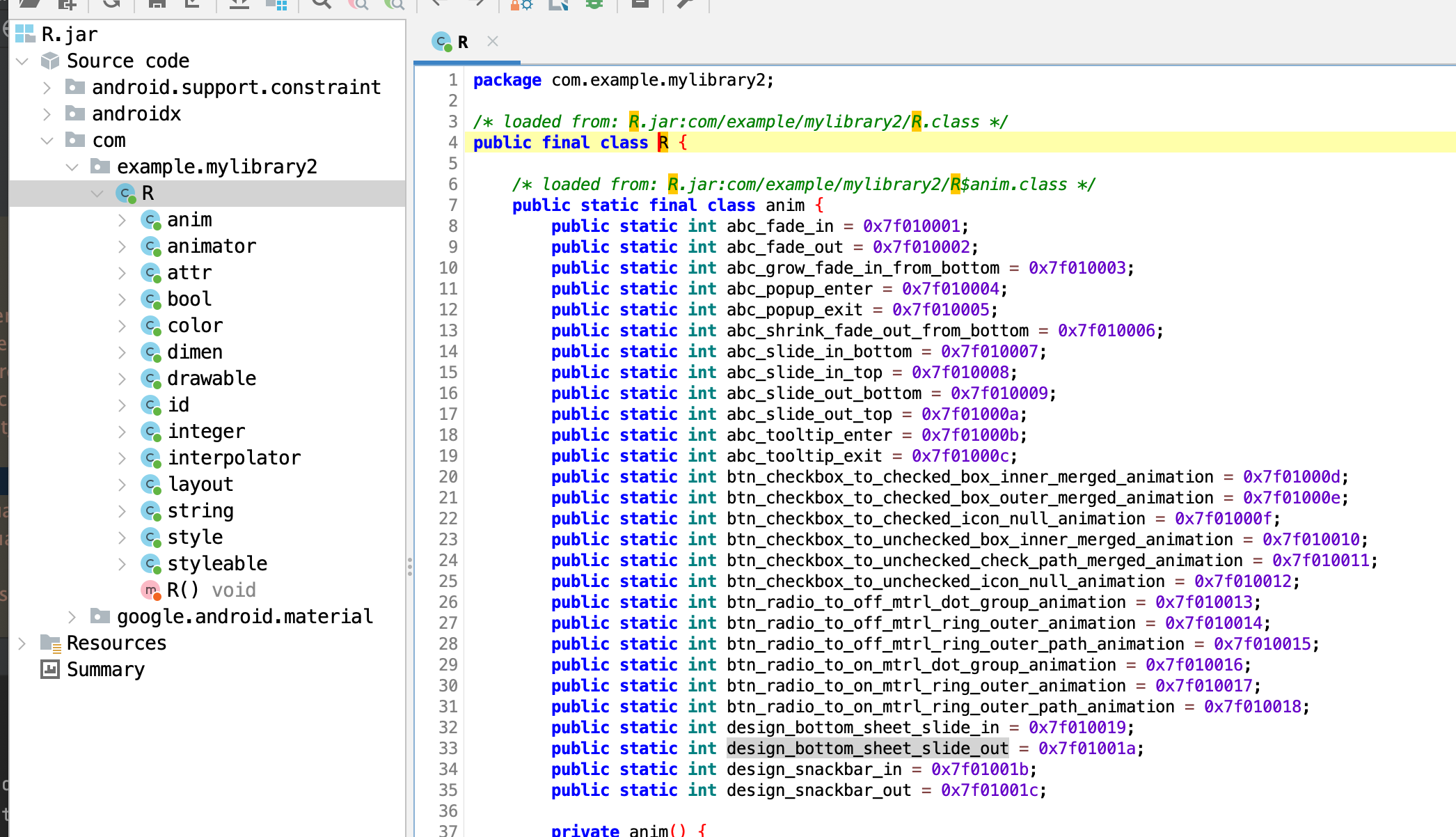This screenshot has height=837, width=1456.
Task: Expand the Resources node
Action: 22,643
